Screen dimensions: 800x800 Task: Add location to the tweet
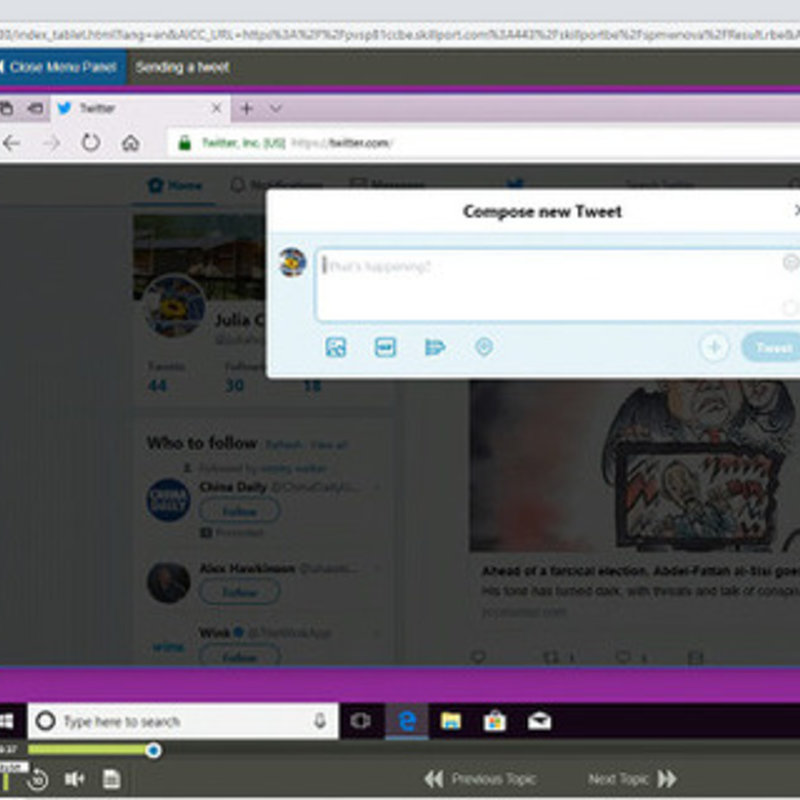[484, 347]
